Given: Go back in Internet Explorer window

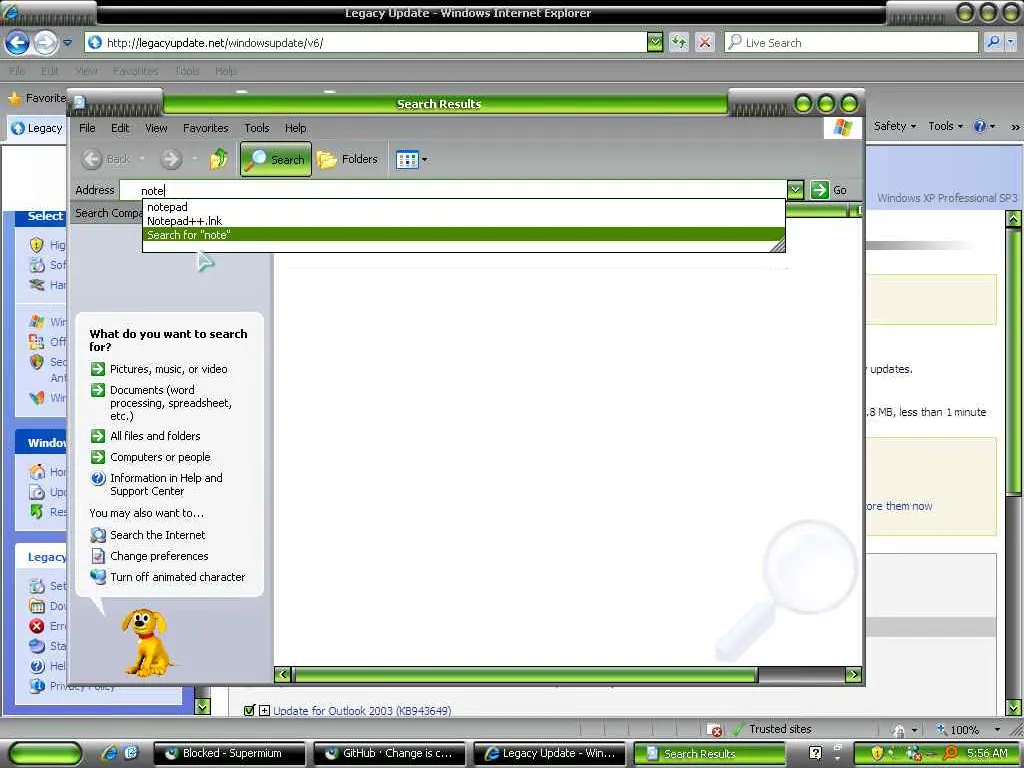Looking at the screenshot, I should click(x=18, y=43).
